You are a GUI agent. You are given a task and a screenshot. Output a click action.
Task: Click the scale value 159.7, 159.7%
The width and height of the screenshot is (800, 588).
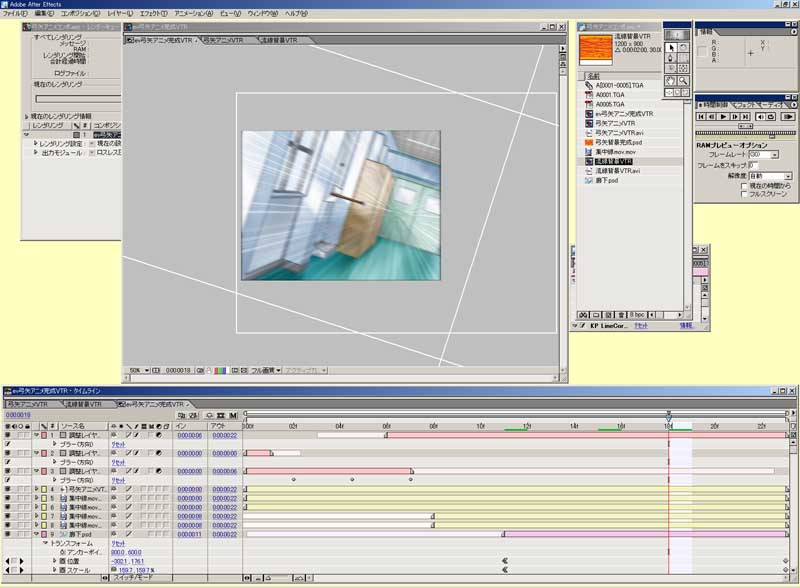[x=136, y=570]
